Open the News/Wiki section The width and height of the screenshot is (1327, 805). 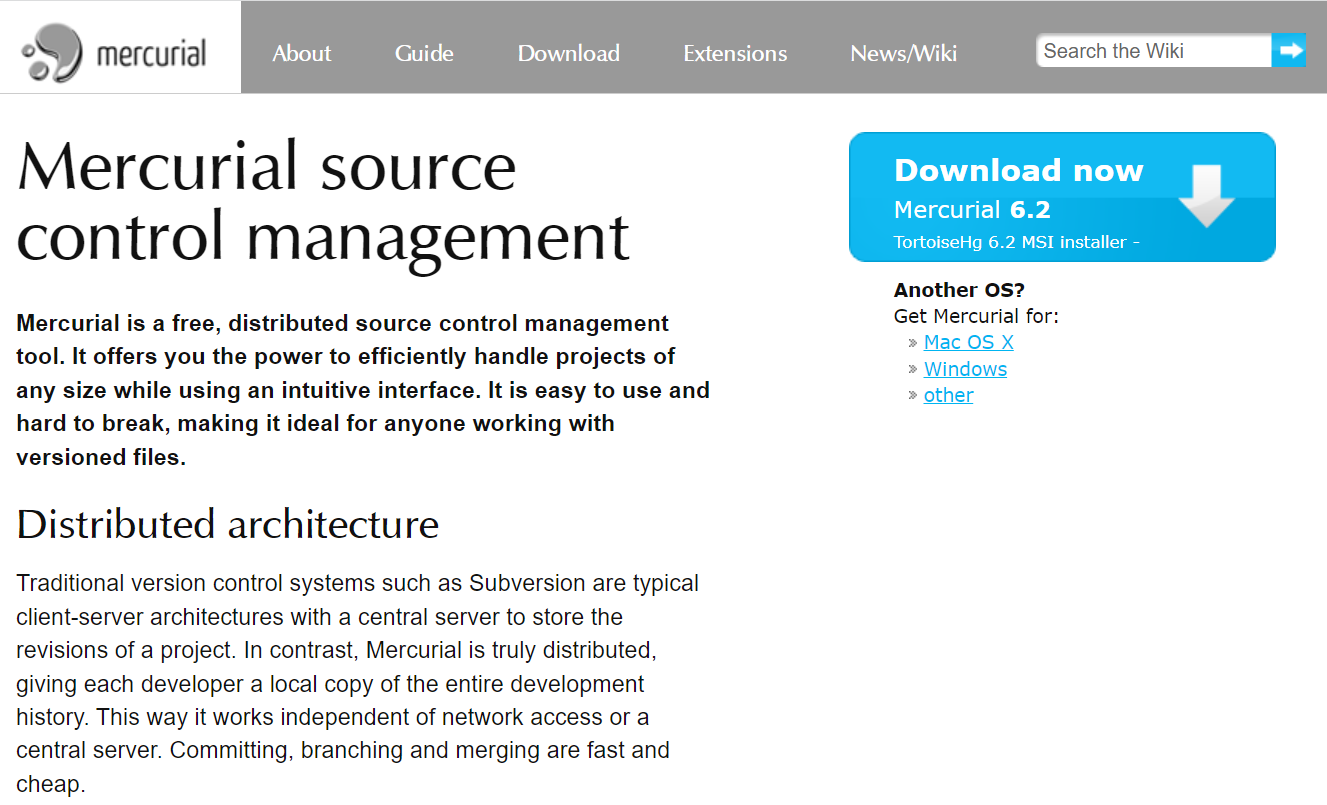903,53
